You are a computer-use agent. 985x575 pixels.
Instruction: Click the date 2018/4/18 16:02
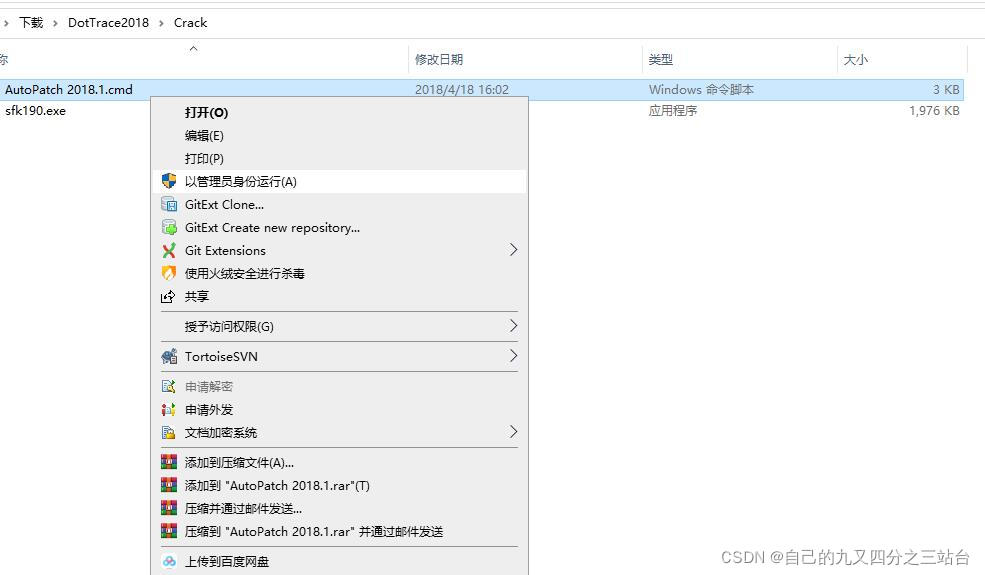point(462,89)
